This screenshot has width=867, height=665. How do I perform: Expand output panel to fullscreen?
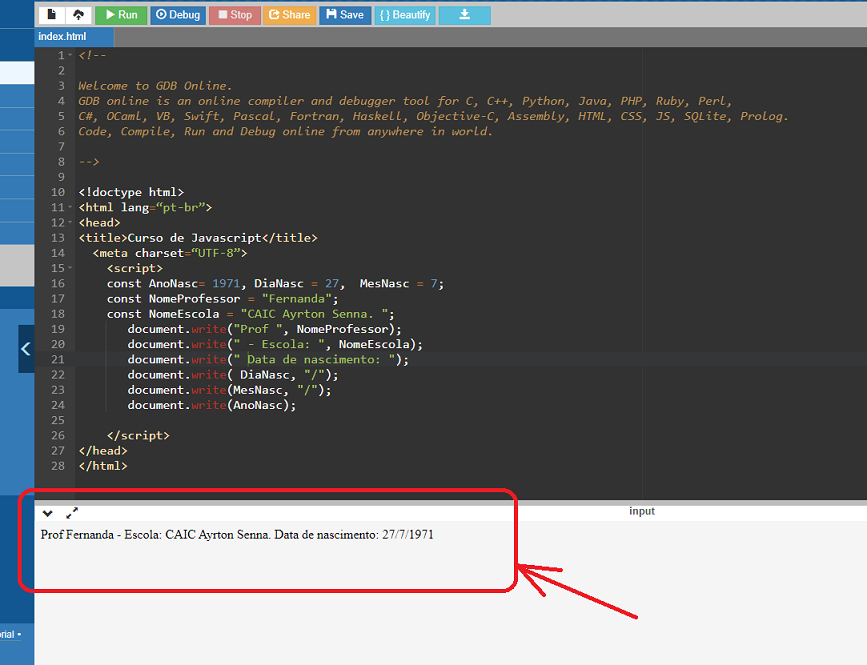pos(72,513)
